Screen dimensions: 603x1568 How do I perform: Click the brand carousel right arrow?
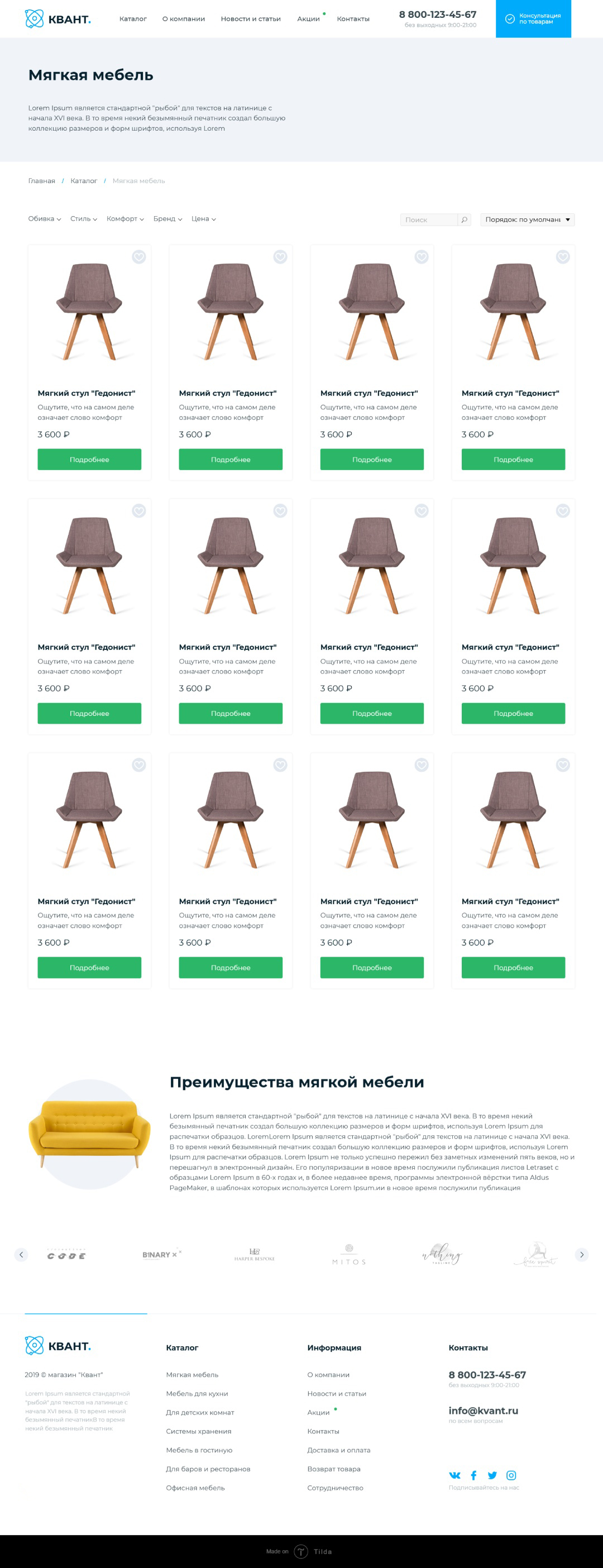pyautogui.click(x=582, y=1255)
